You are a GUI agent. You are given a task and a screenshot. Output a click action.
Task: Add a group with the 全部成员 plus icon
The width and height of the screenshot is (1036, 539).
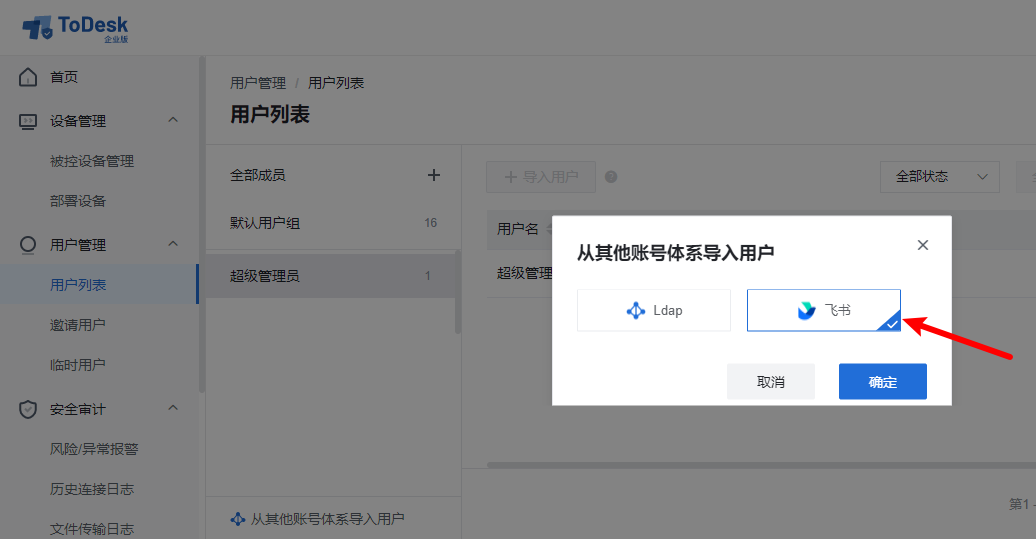pyautogui.click(x=433, y=175)
